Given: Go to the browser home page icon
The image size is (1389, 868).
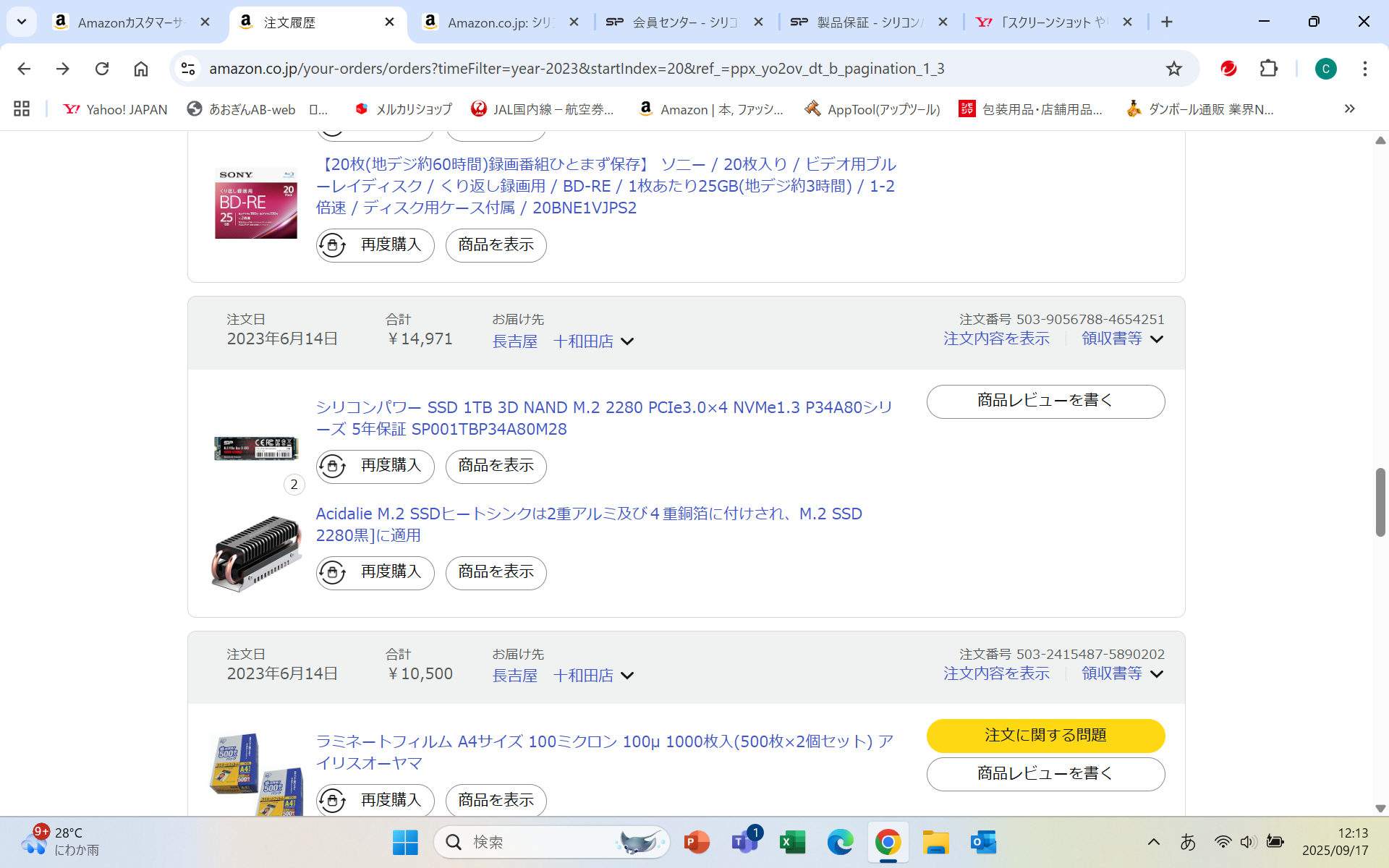Looking at the screenshot, I should click(x=141, y=69).
